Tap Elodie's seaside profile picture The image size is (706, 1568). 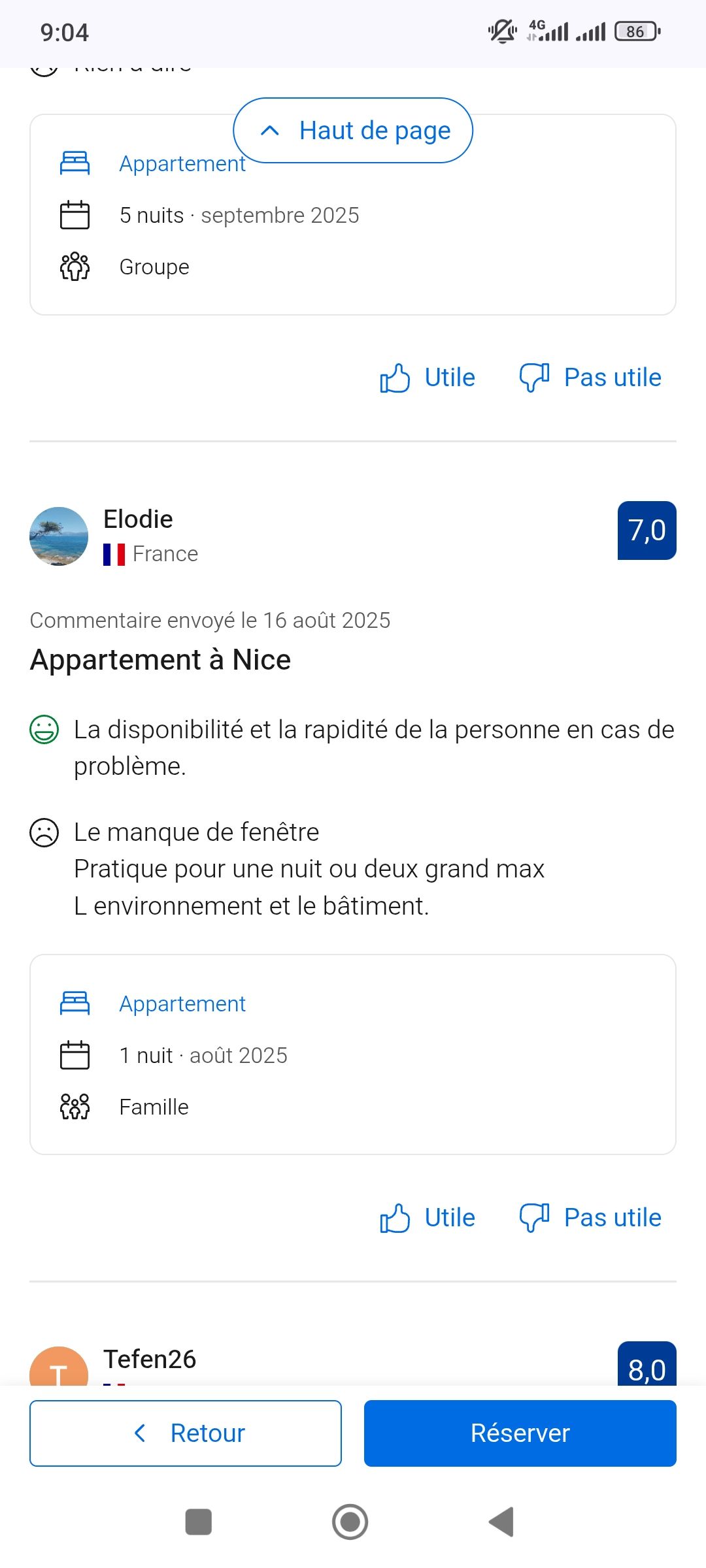tap(59, 536)
